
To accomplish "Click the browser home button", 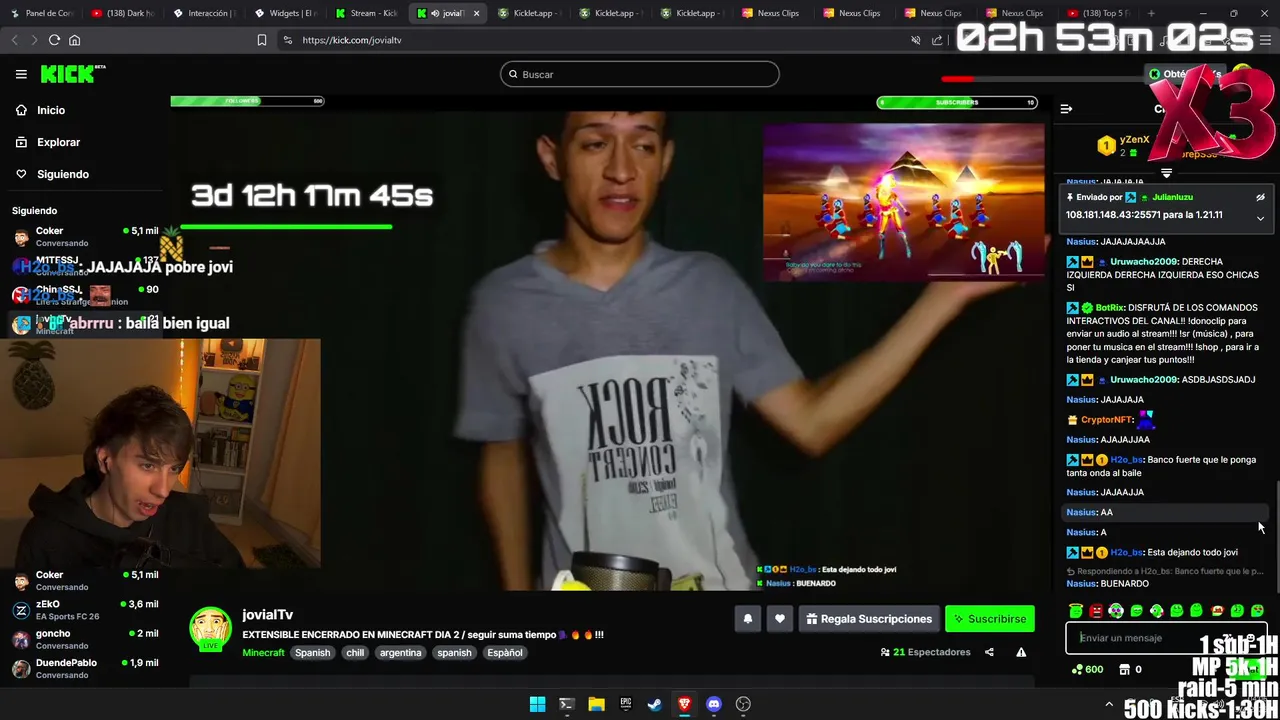I will 74,40.
